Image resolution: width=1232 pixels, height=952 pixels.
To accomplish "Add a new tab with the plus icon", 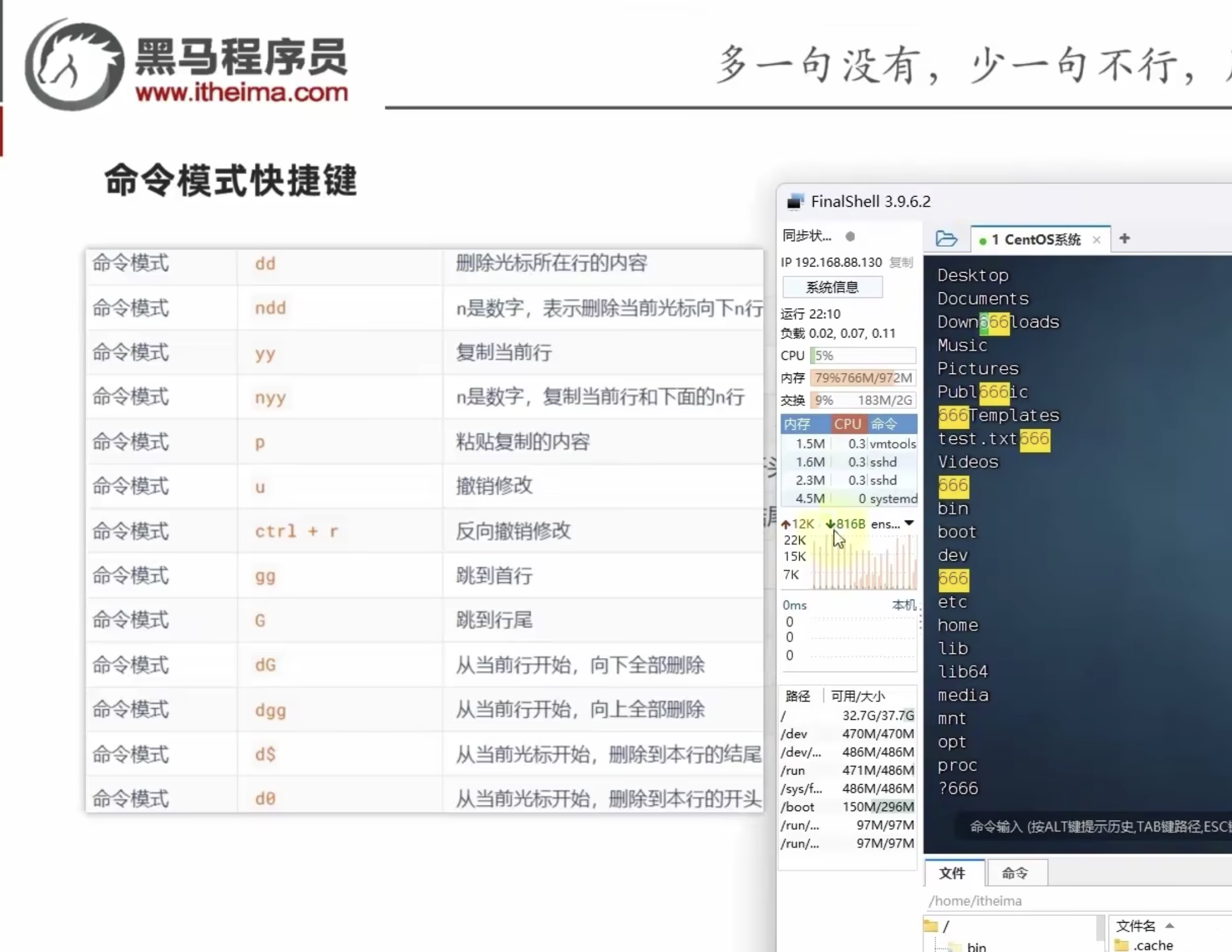I will [1124, 239].
